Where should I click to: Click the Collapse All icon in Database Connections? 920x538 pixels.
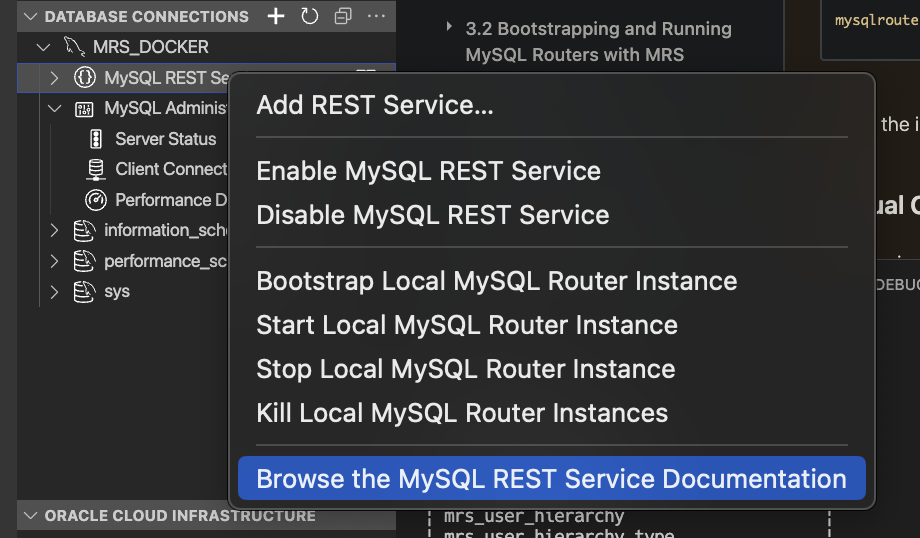(343, 16)
